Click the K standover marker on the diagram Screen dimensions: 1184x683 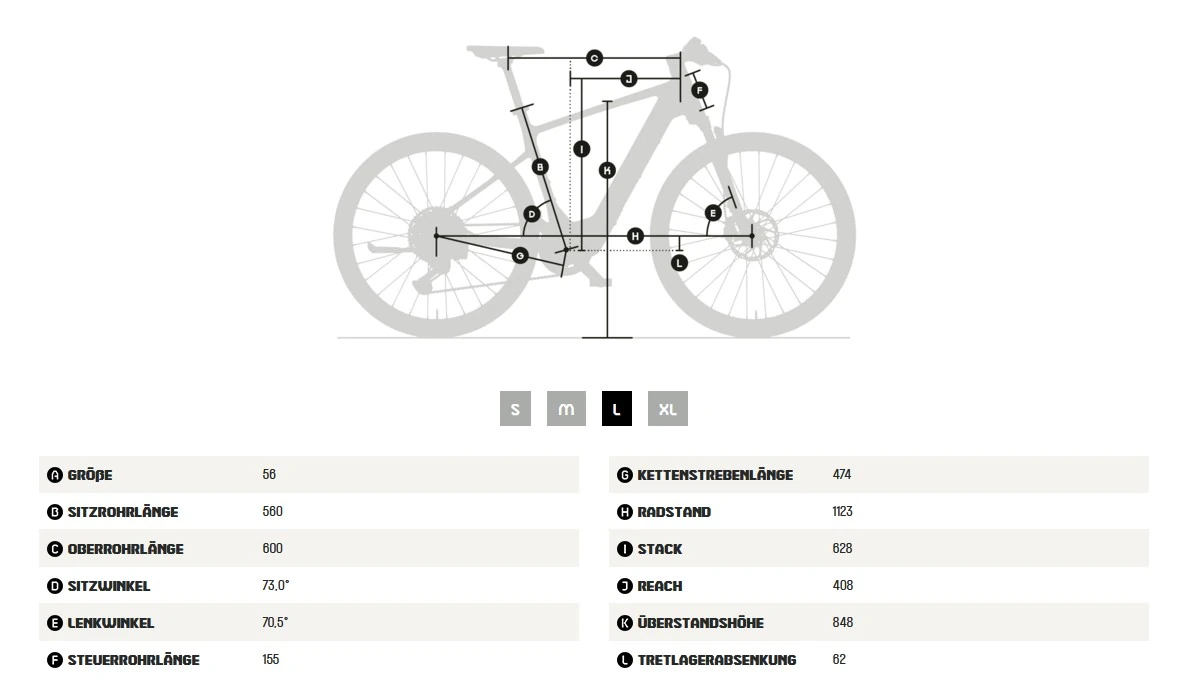pyautogui.click(x=607, y=171)
